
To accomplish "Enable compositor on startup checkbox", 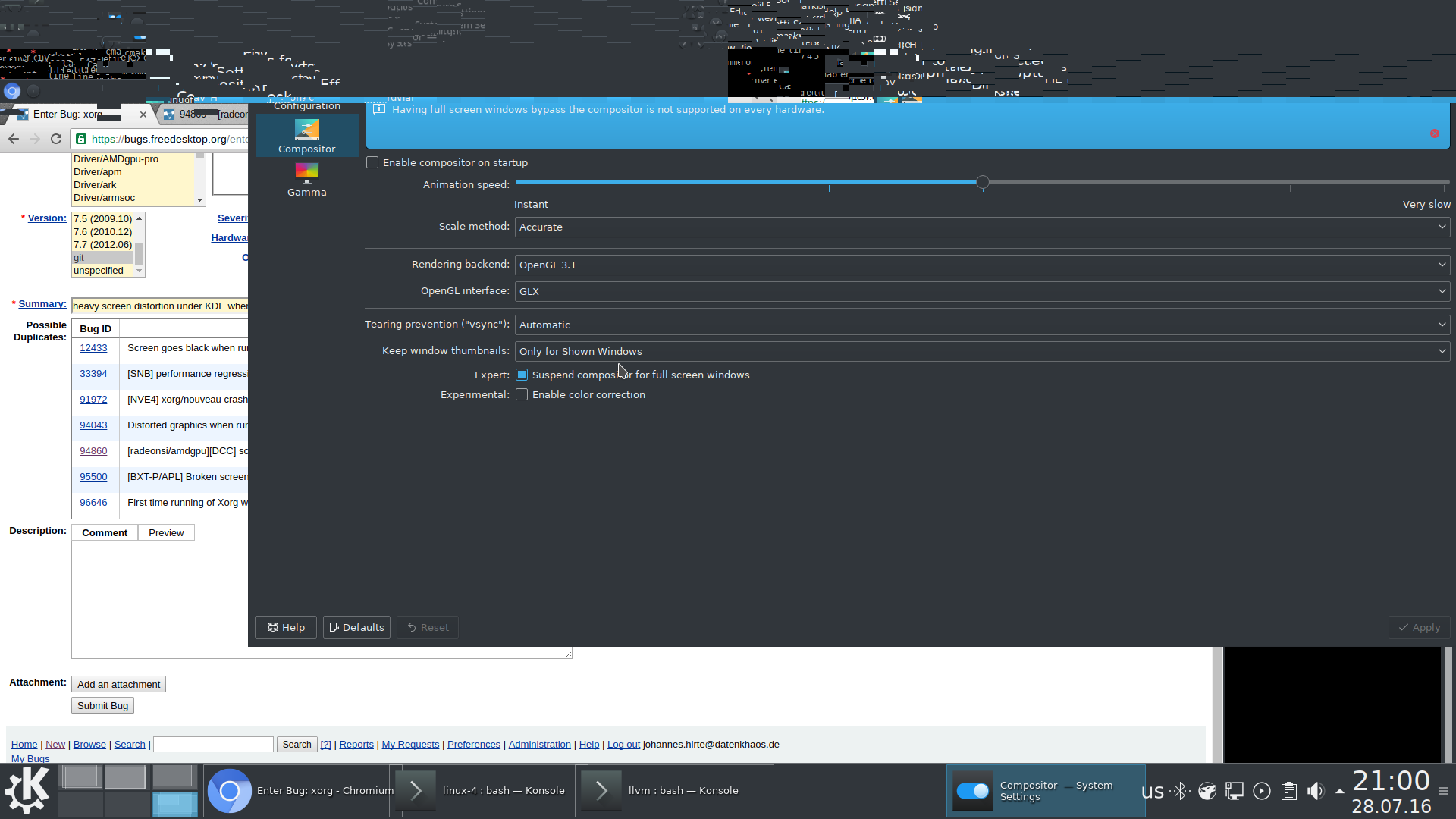I will click(x=372, y=162).
